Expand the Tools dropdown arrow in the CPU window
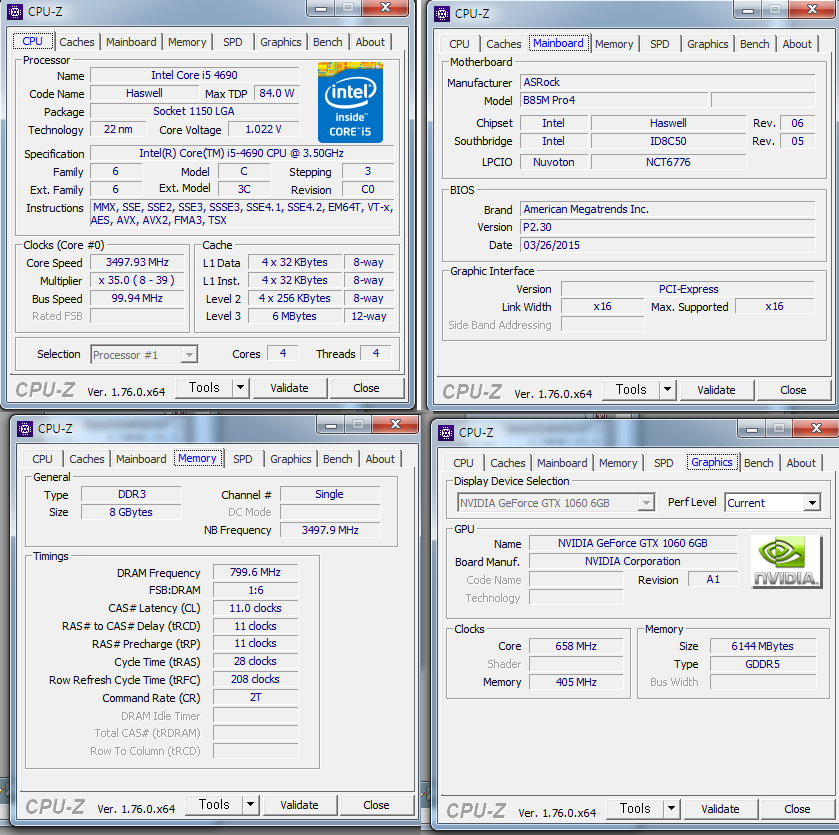The height and width of the screenshot is (835, 839). click(241, 388)
